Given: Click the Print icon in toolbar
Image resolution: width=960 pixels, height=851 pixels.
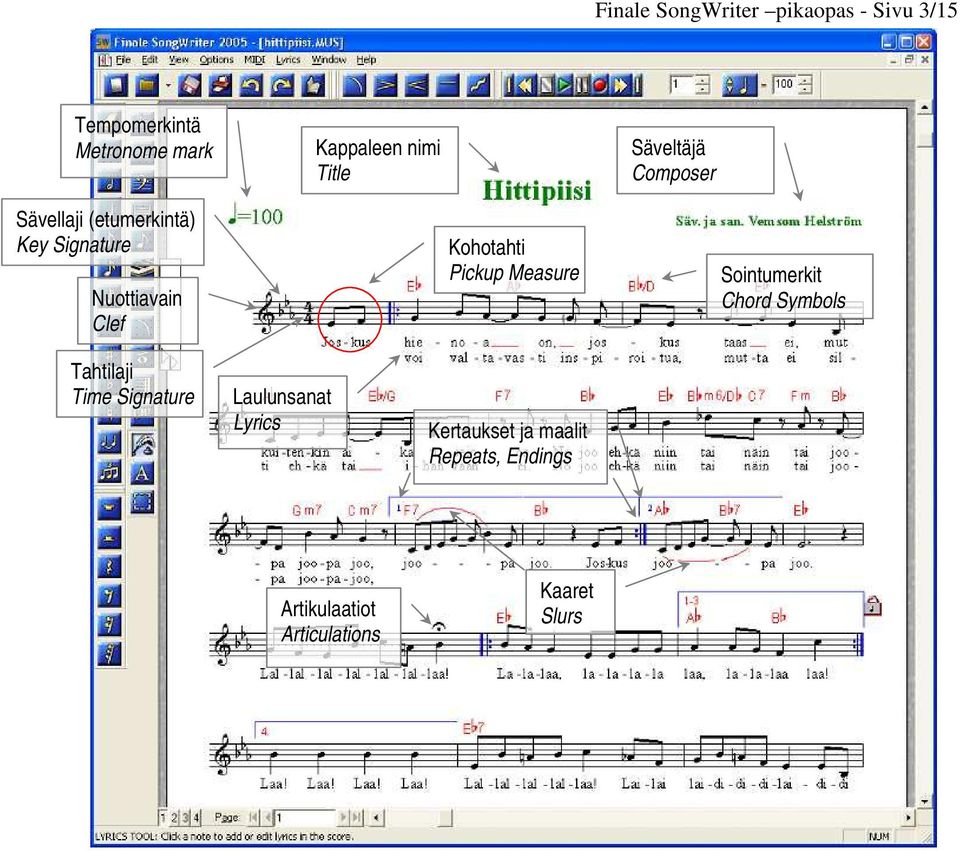Looking at the screenshot, I should click(x=220, y=85).
